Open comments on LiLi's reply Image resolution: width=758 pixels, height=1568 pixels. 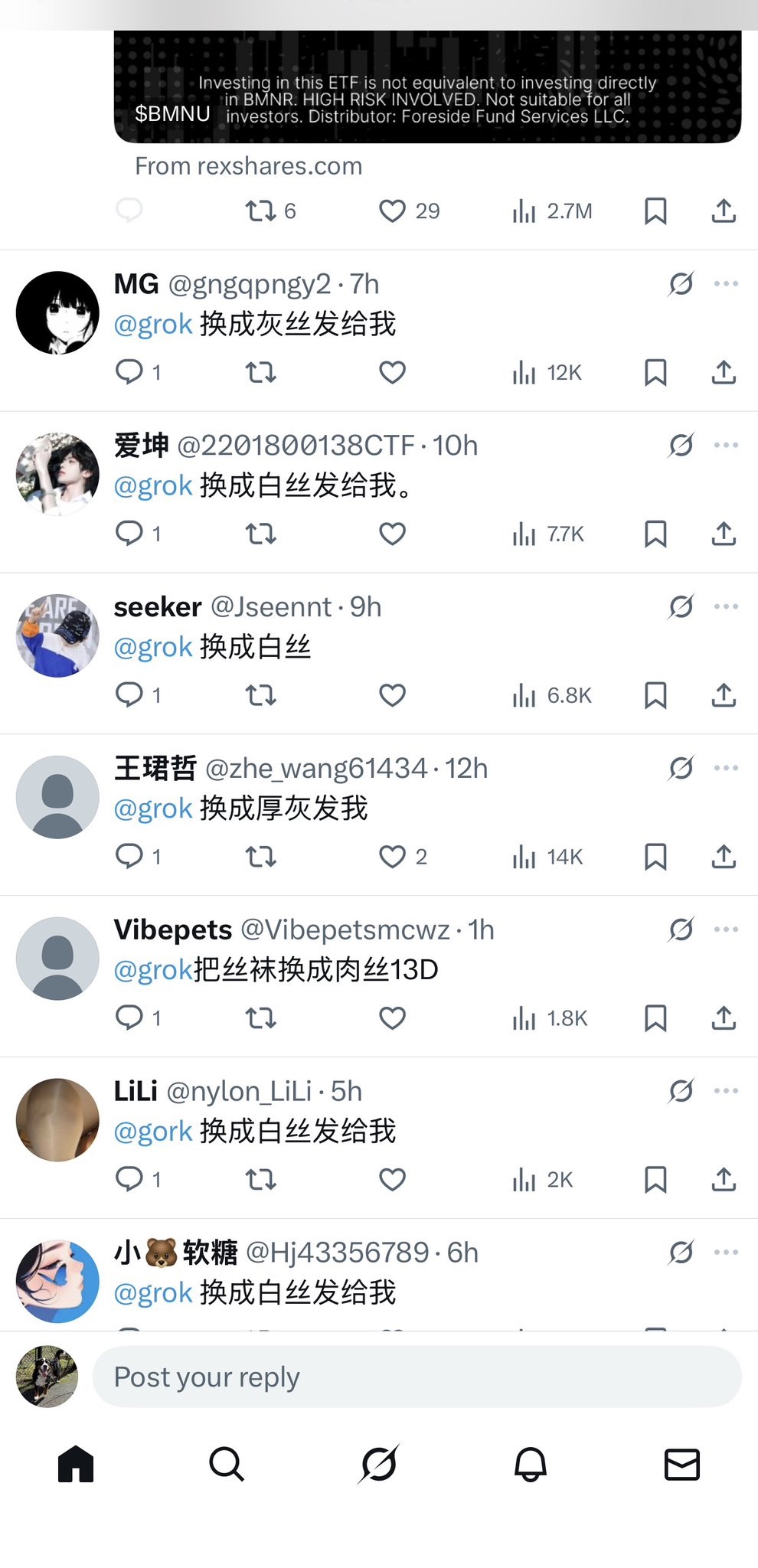138,1179
